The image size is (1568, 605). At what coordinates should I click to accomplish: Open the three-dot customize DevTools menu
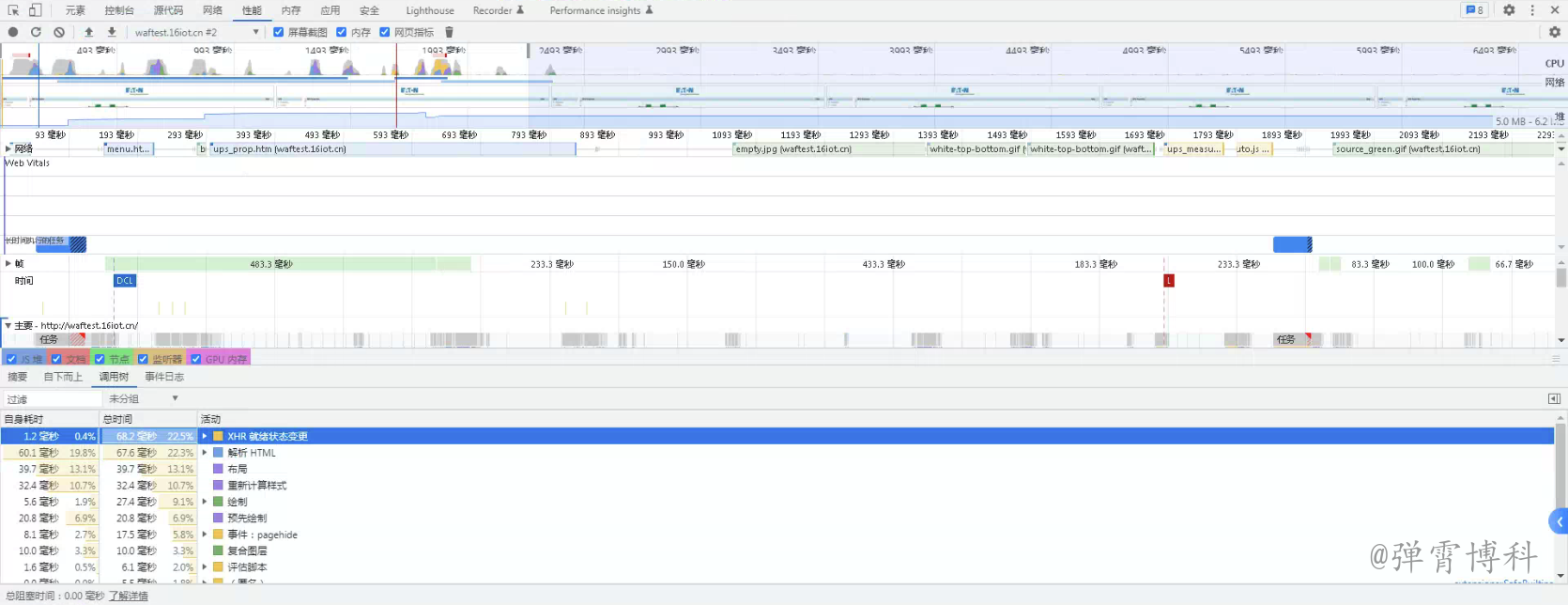click(x=1532, y=10)
